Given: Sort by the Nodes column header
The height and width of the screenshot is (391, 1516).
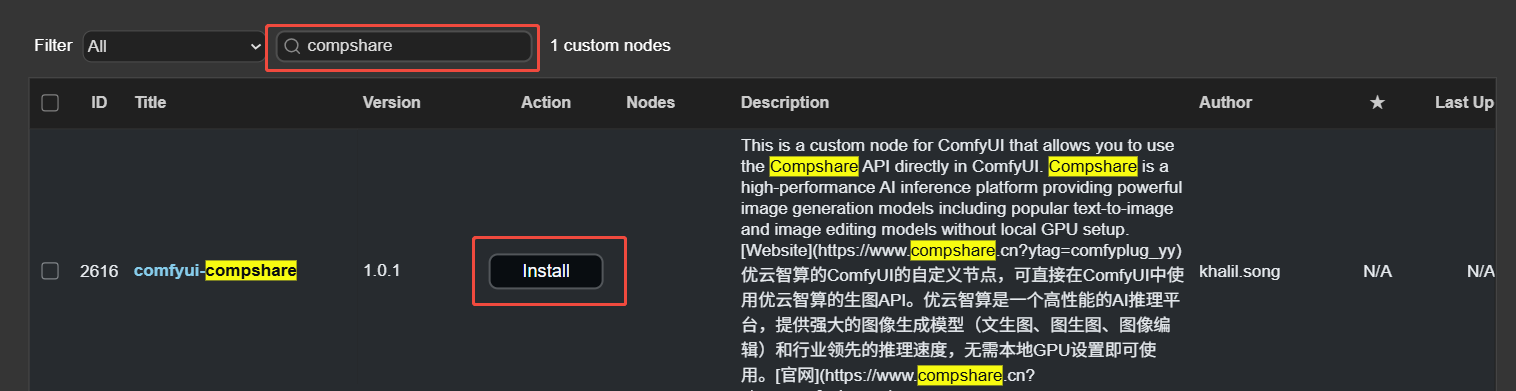Looking at the screenshot, I should click(x=651, y=103).
